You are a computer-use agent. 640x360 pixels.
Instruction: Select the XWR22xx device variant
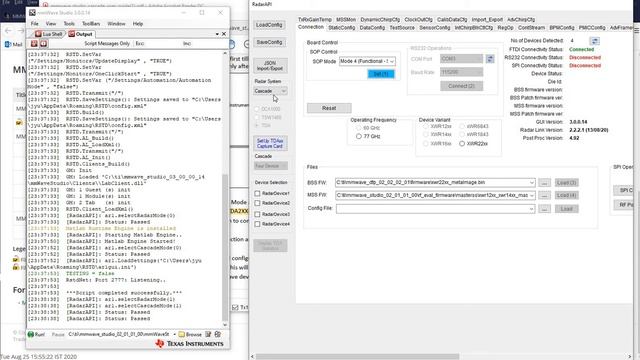point(462,144)
